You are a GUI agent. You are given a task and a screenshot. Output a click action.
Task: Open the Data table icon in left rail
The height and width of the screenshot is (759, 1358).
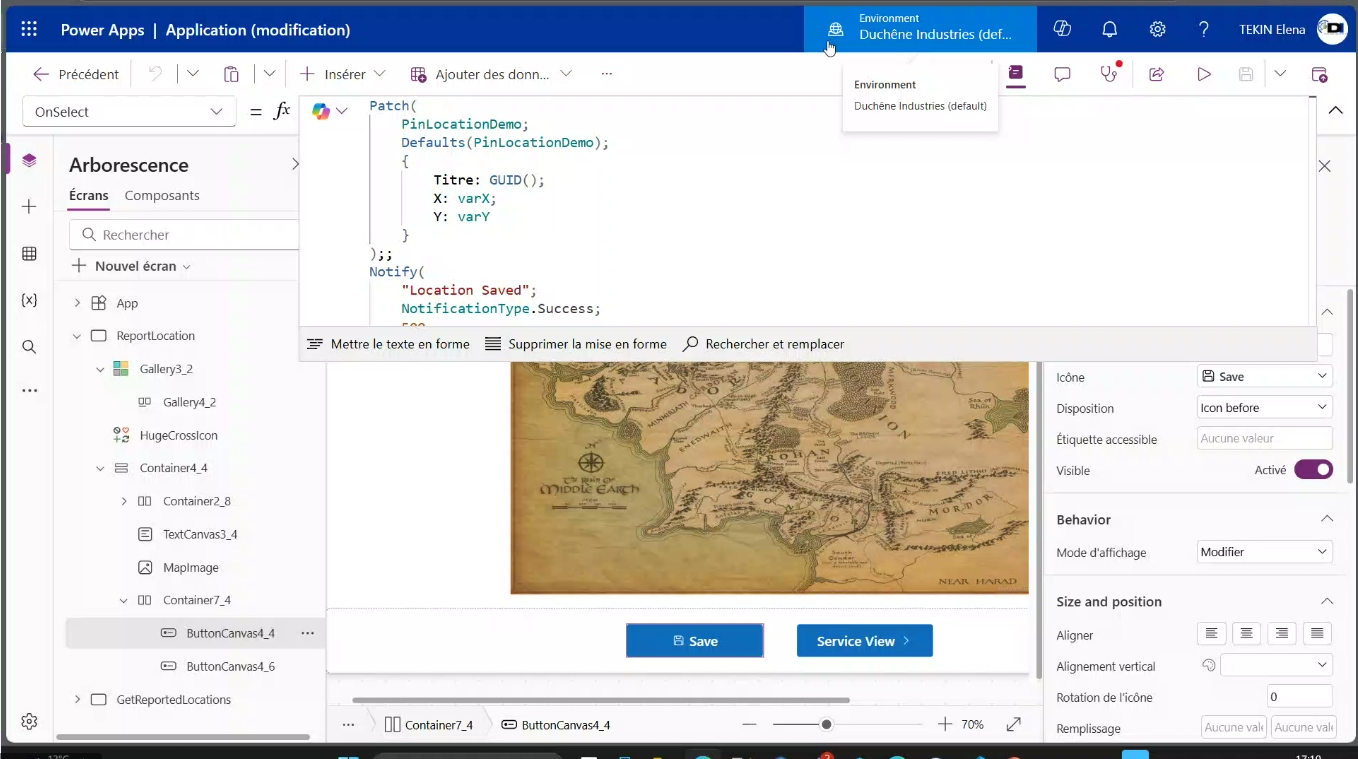[x=29, y=254]
